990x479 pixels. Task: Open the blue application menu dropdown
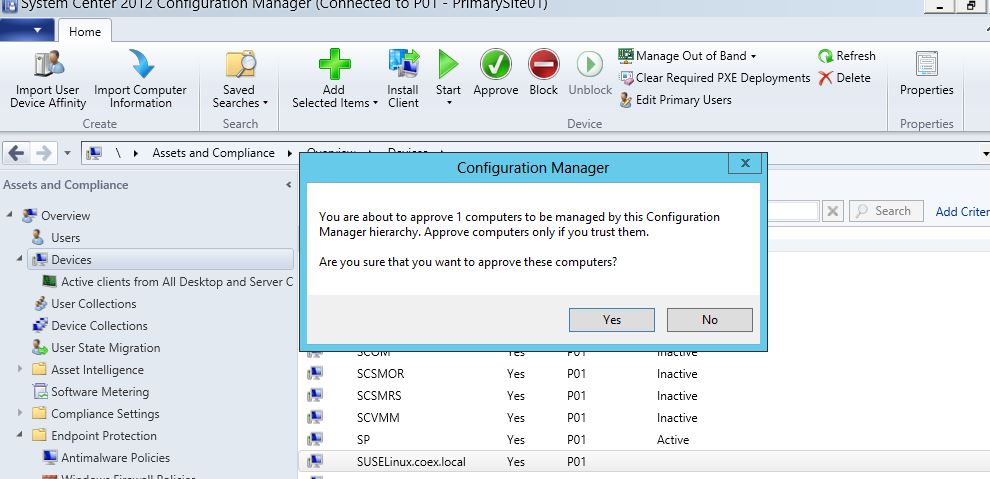28,30
